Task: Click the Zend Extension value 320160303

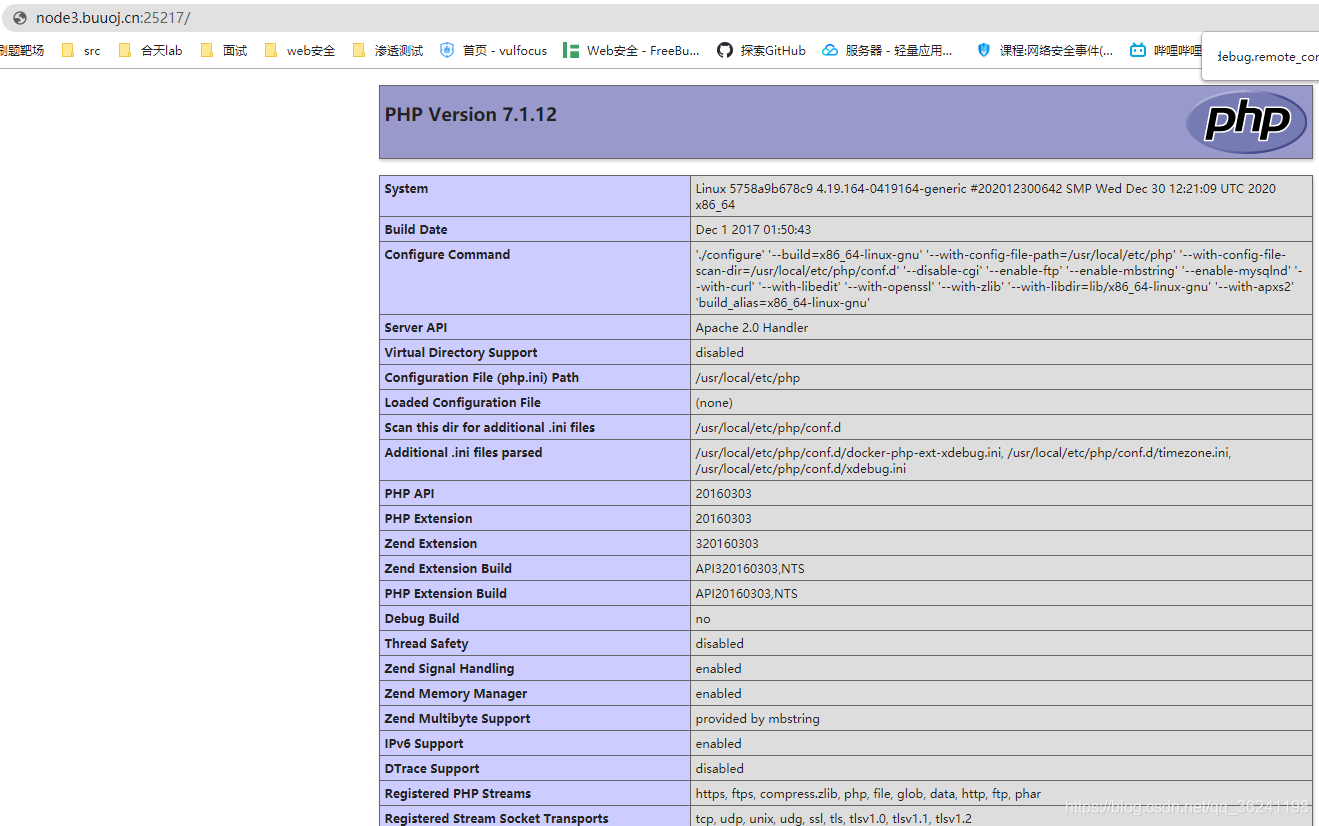Action: 727,544
